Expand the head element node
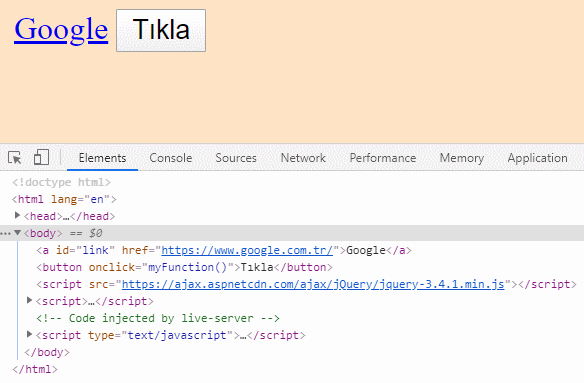 click(17, 216)
